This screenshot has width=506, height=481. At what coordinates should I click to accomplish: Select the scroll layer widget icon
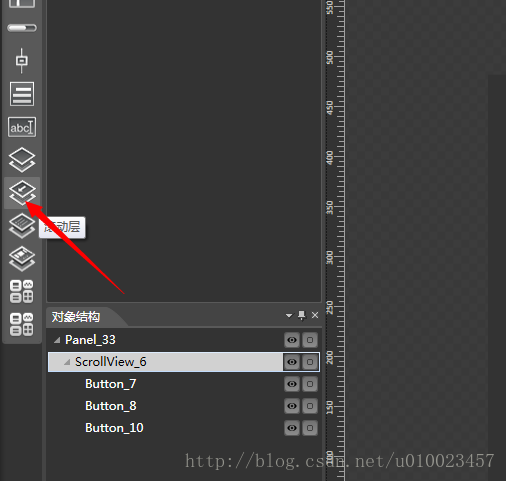click(22, 193)
